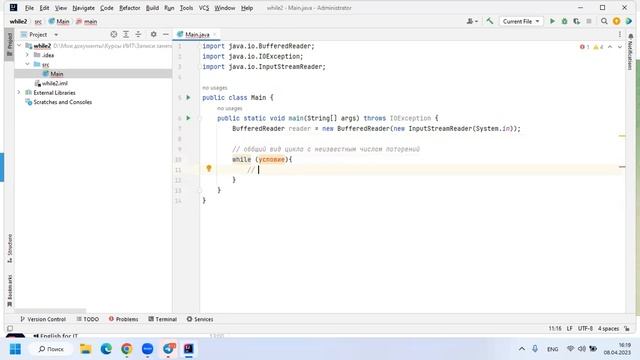This screenshot has width=640, height=360.
Task: Click run gutter icon beside class Main
Action: click(188, 98)
